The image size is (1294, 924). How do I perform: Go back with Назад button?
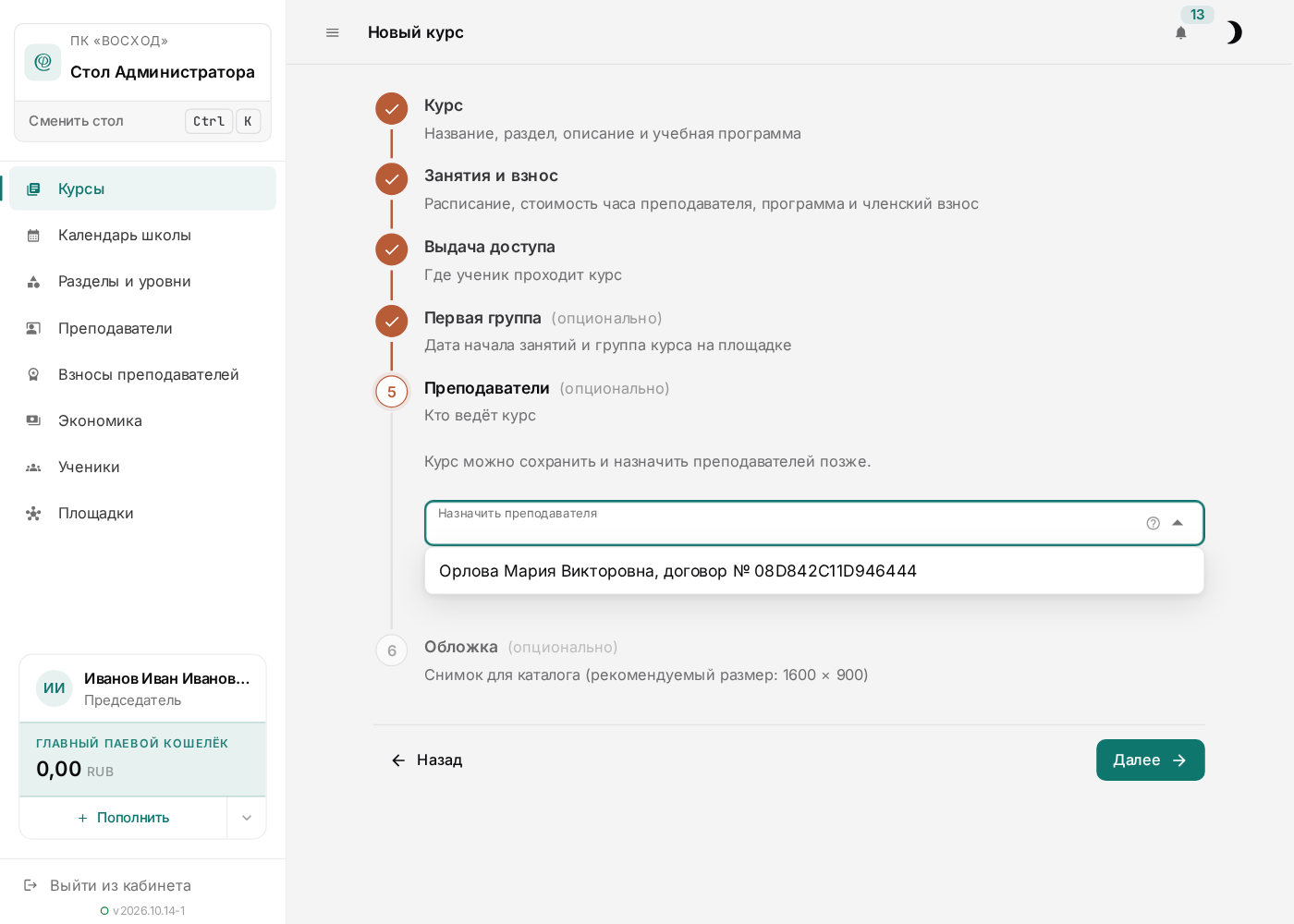coord(426,760)
